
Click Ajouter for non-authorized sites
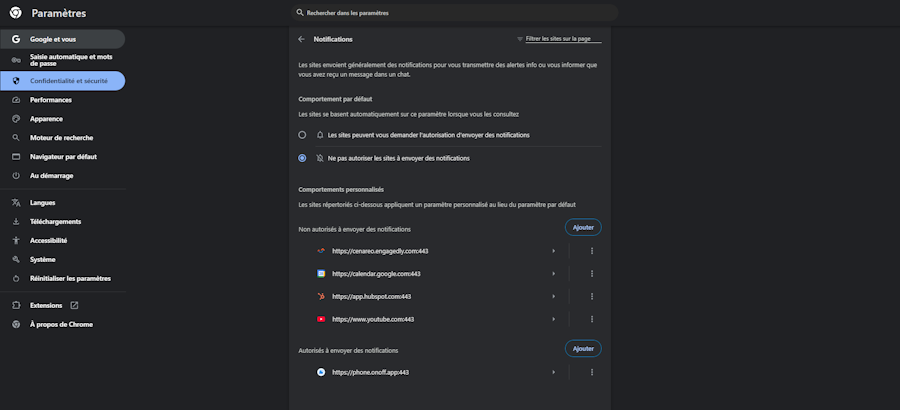click(x=583, y=227)
